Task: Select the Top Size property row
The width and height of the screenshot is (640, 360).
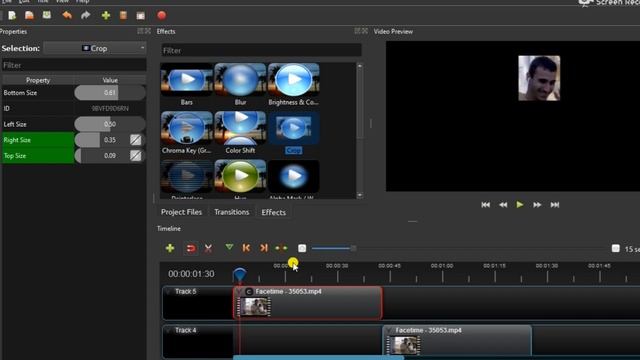Action: pyautogui.click(x=73, y=156)
